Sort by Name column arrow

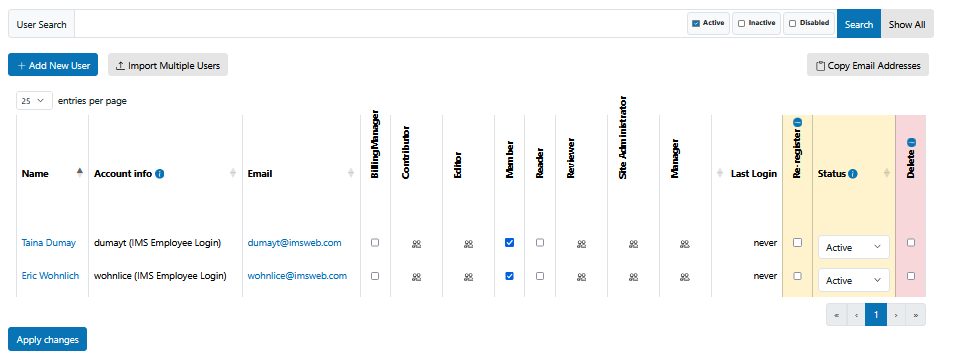tap(79, 173)
